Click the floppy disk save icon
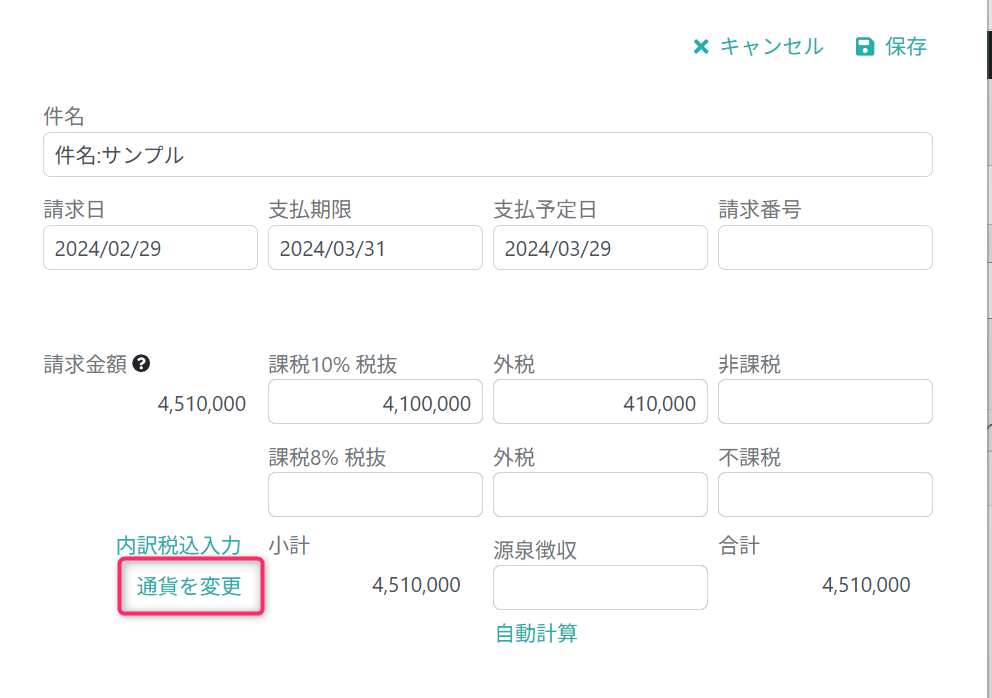992x698 pixels. click(865, 47)
